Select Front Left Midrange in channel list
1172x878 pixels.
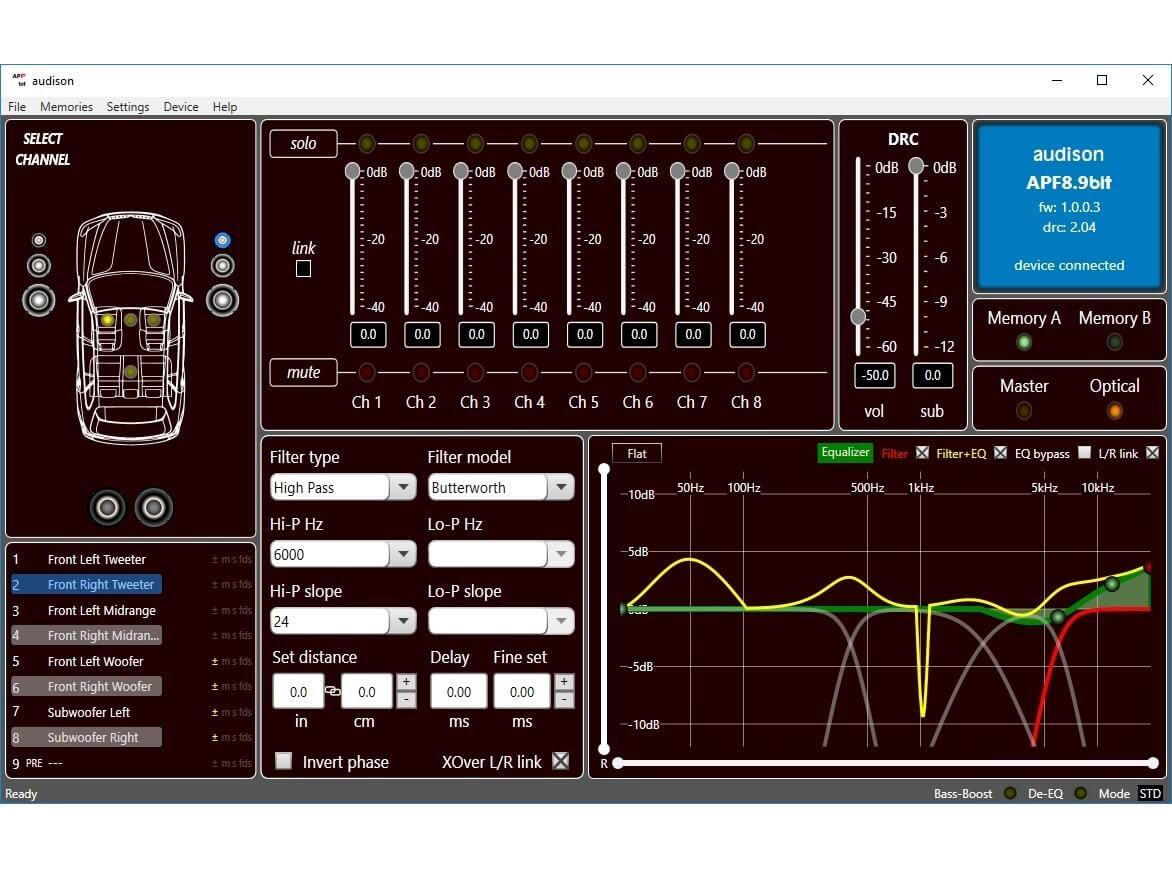click(x=101, y=610)
